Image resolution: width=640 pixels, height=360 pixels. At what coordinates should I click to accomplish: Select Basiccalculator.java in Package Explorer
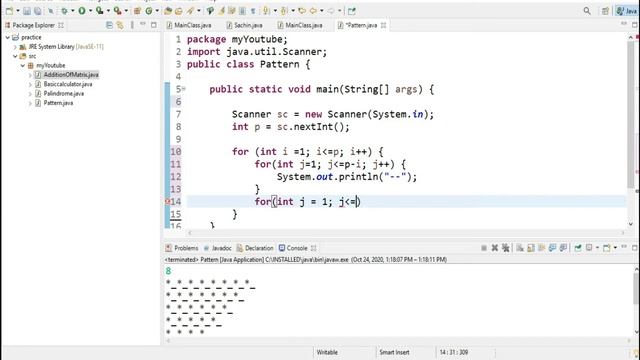[68, 84]
